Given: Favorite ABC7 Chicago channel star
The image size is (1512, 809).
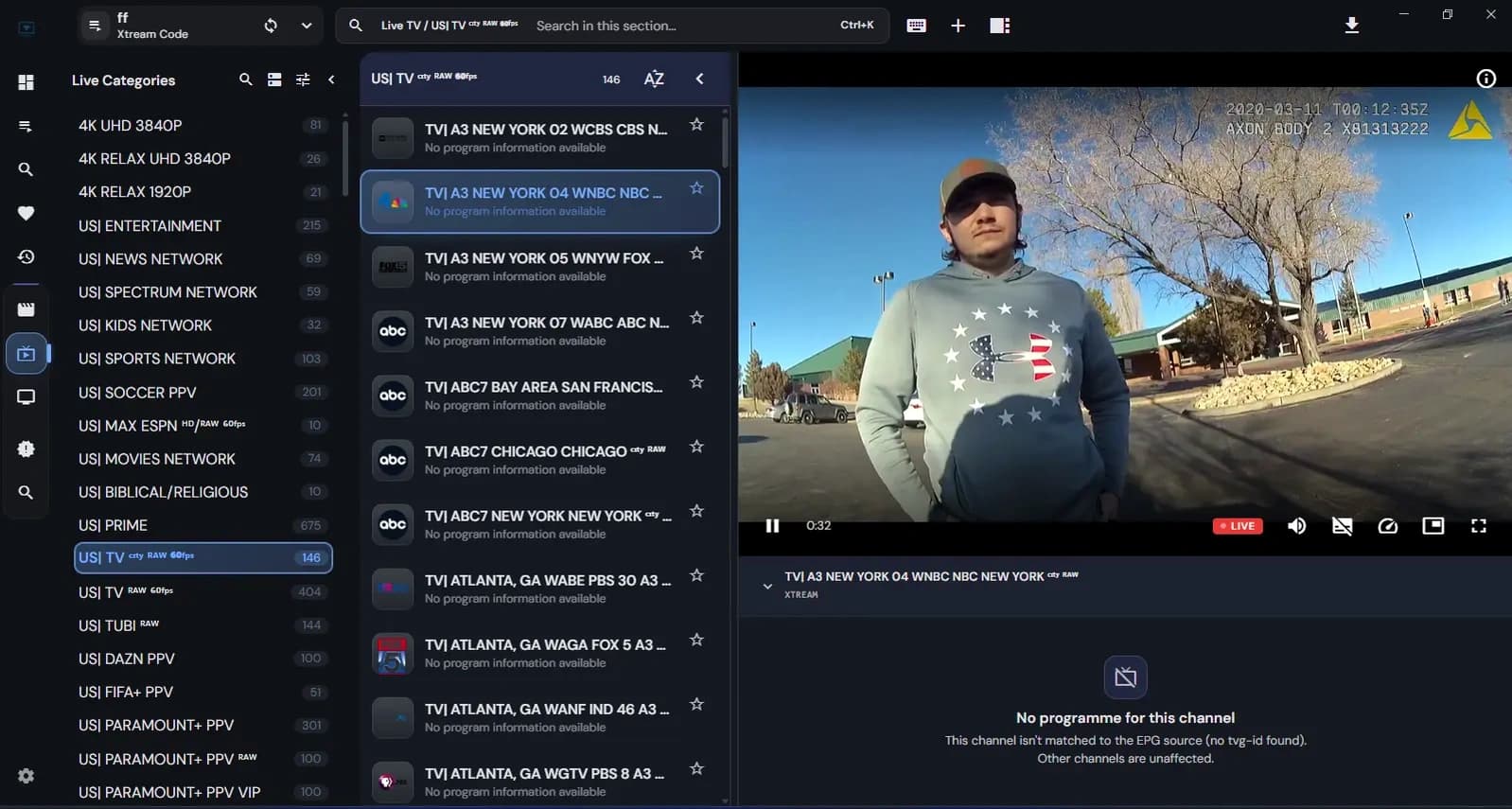Looking at the screenshot, I should tap(696, 446).
